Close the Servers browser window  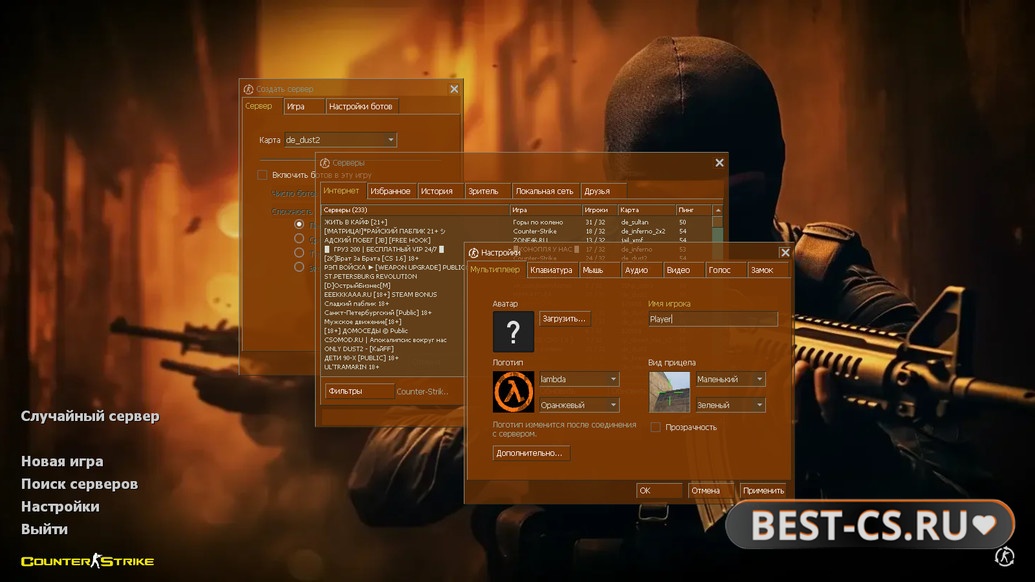click(x=719, y=162)
